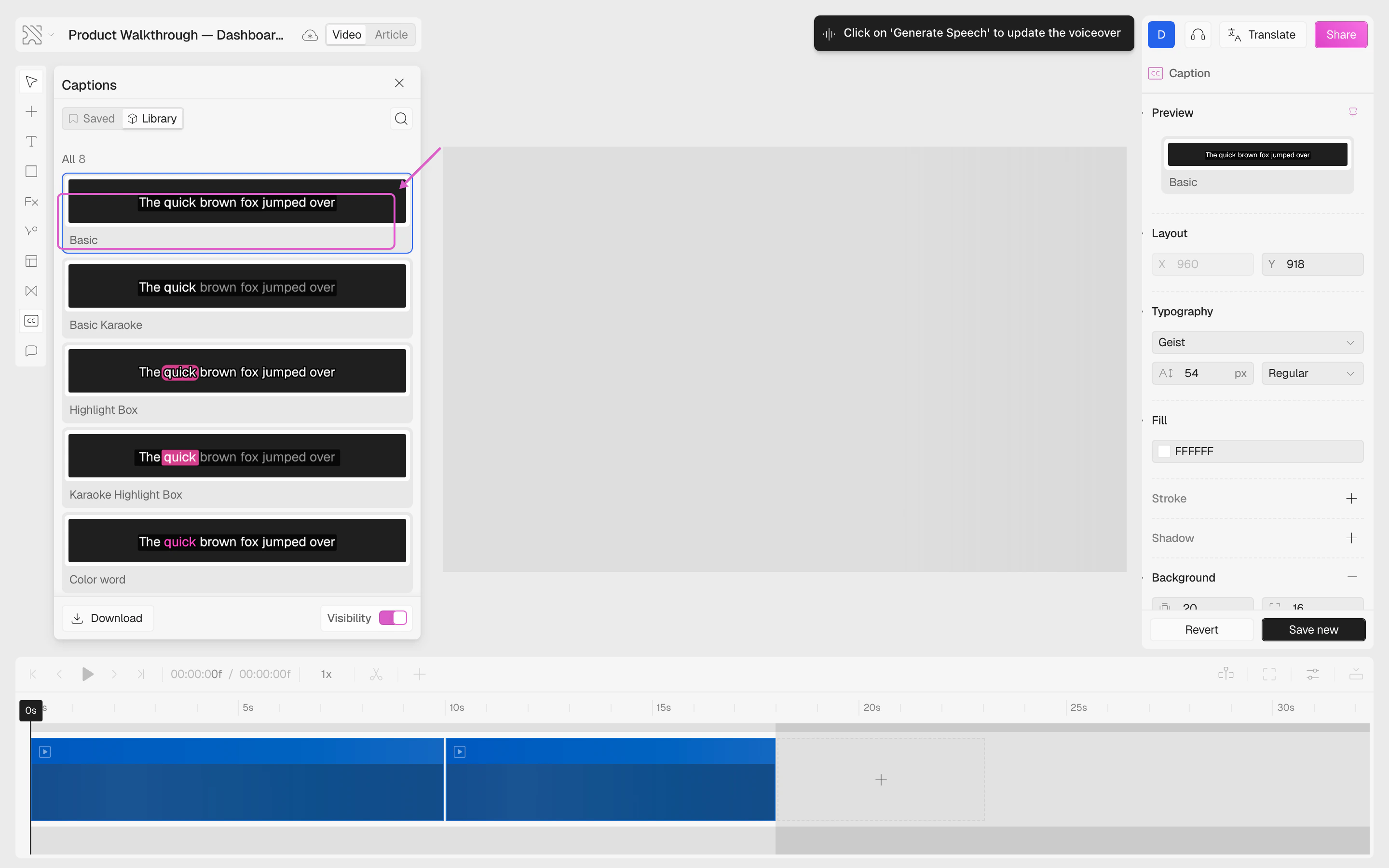Image resolution: width=1389 pixels, height=868 pixels.
Task: Click the Download button
Action: coord(108,618)
